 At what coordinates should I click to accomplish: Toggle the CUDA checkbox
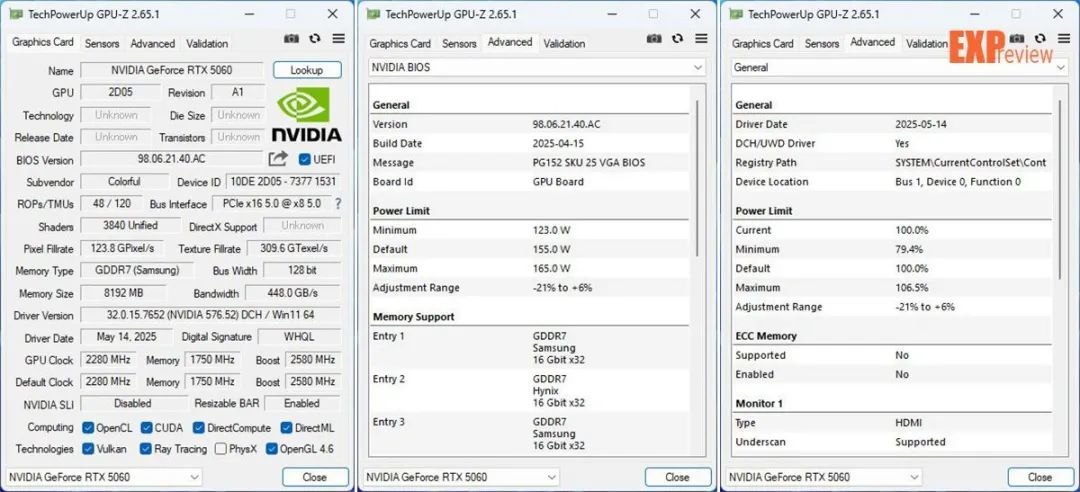click(x=147, y=428)
